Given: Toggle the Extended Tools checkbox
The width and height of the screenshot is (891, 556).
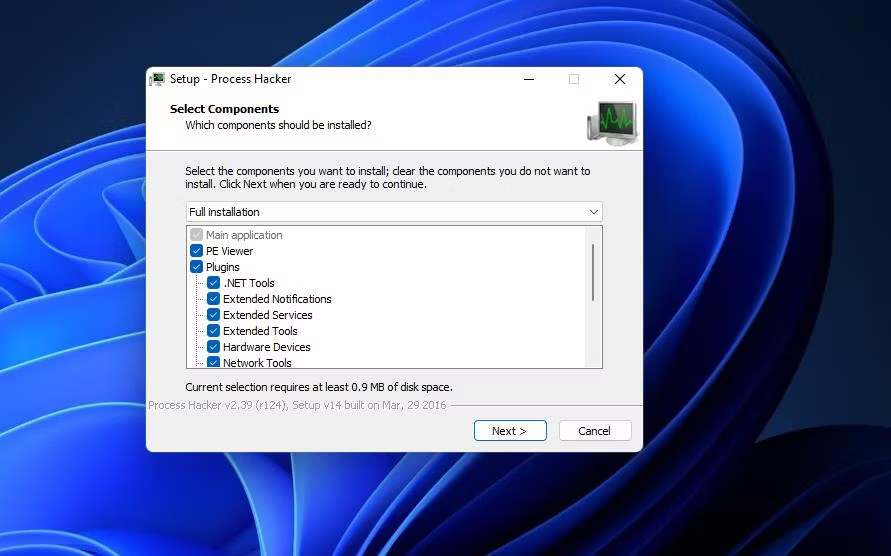Looking at the screenshot, I should click(x=214, y=330).
